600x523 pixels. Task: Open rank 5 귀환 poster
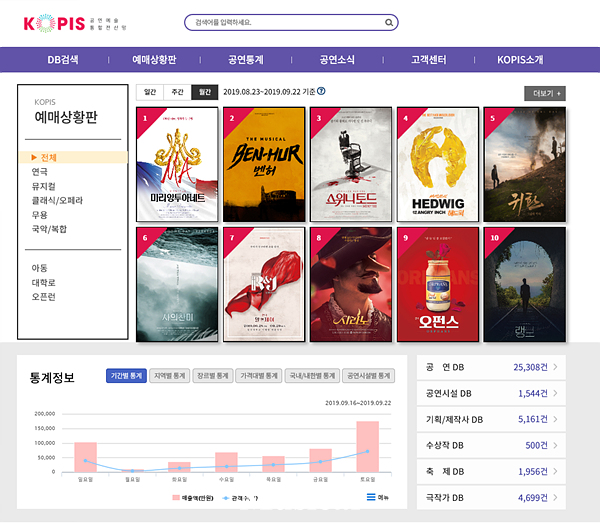(525, 165)
